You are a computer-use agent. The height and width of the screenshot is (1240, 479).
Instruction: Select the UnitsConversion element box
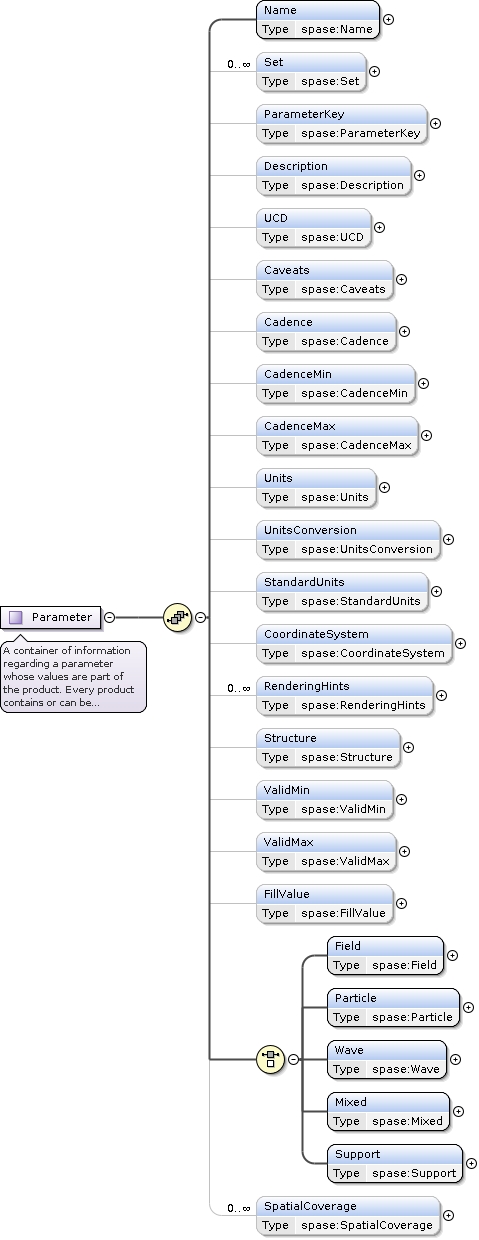point(348,539)
